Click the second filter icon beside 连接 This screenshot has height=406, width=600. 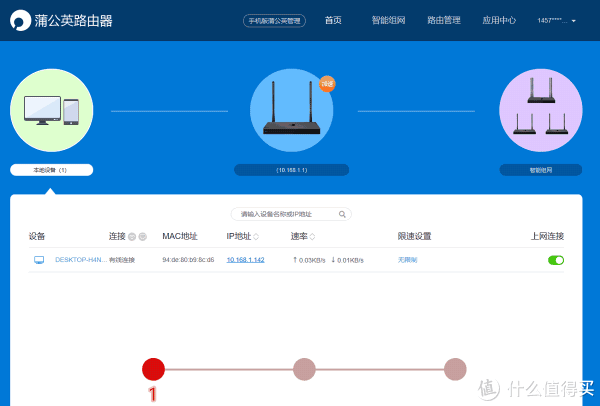pyautogui.click(x=143, y=237)
